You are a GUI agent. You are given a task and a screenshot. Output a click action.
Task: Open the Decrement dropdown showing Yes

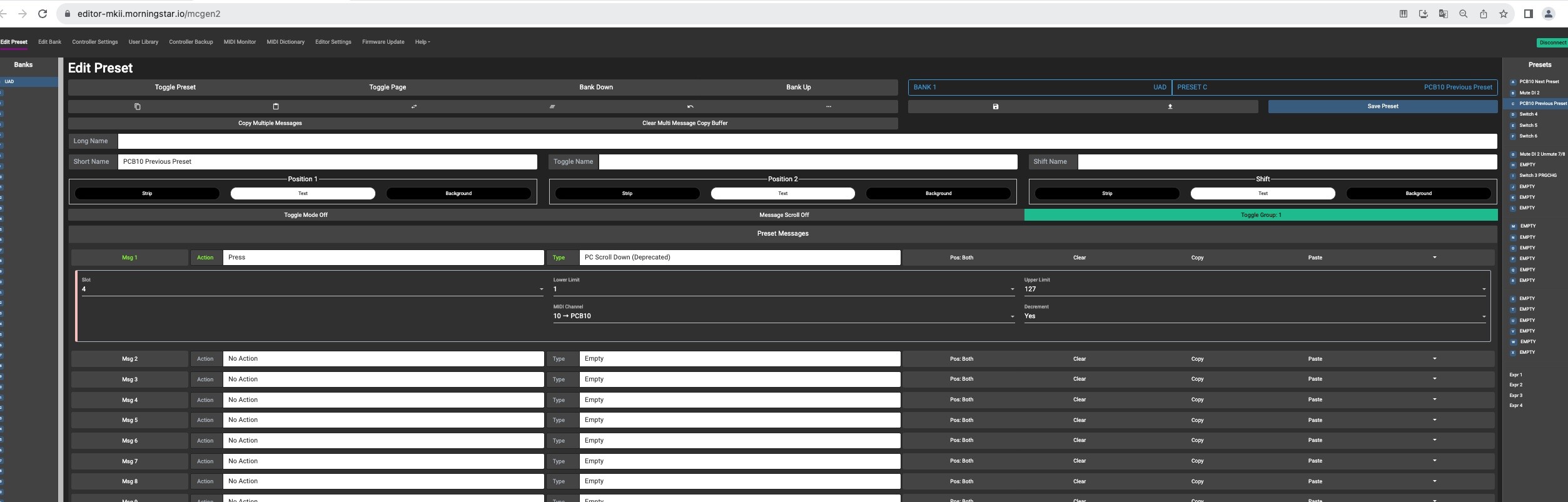[x=1255, y=316]
